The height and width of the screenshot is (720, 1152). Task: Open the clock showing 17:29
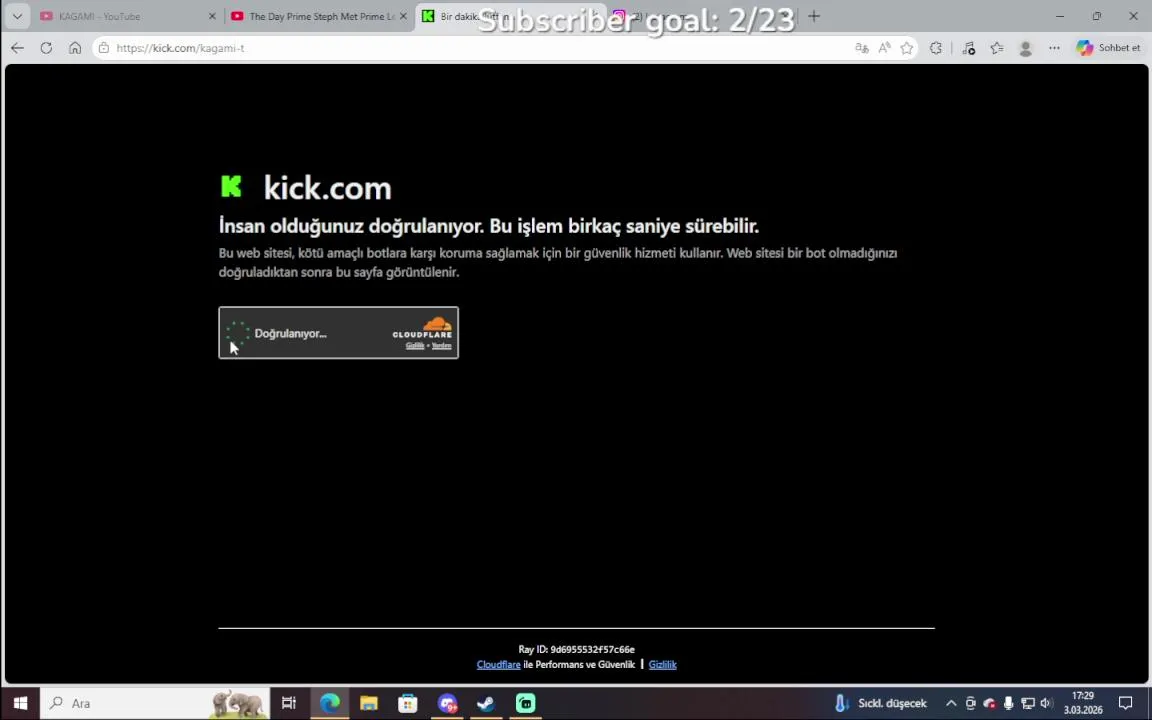pyautogui.click(x=1083, y=703)
